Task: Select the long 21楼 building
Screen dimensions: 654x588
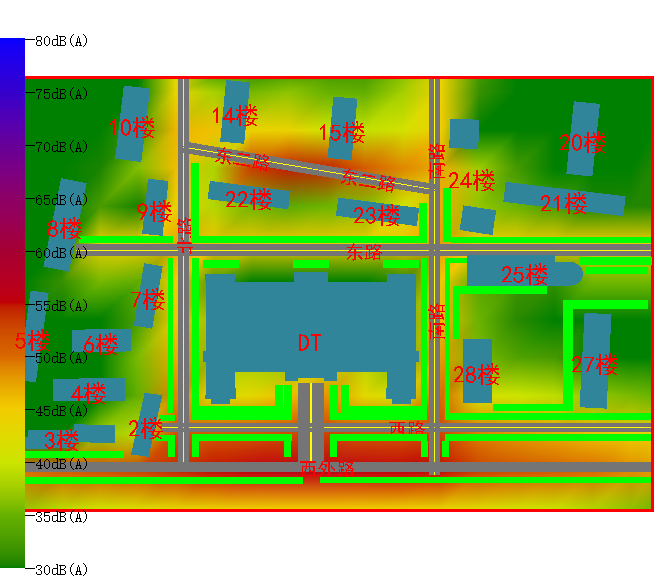Action: [x=564, y=199]
